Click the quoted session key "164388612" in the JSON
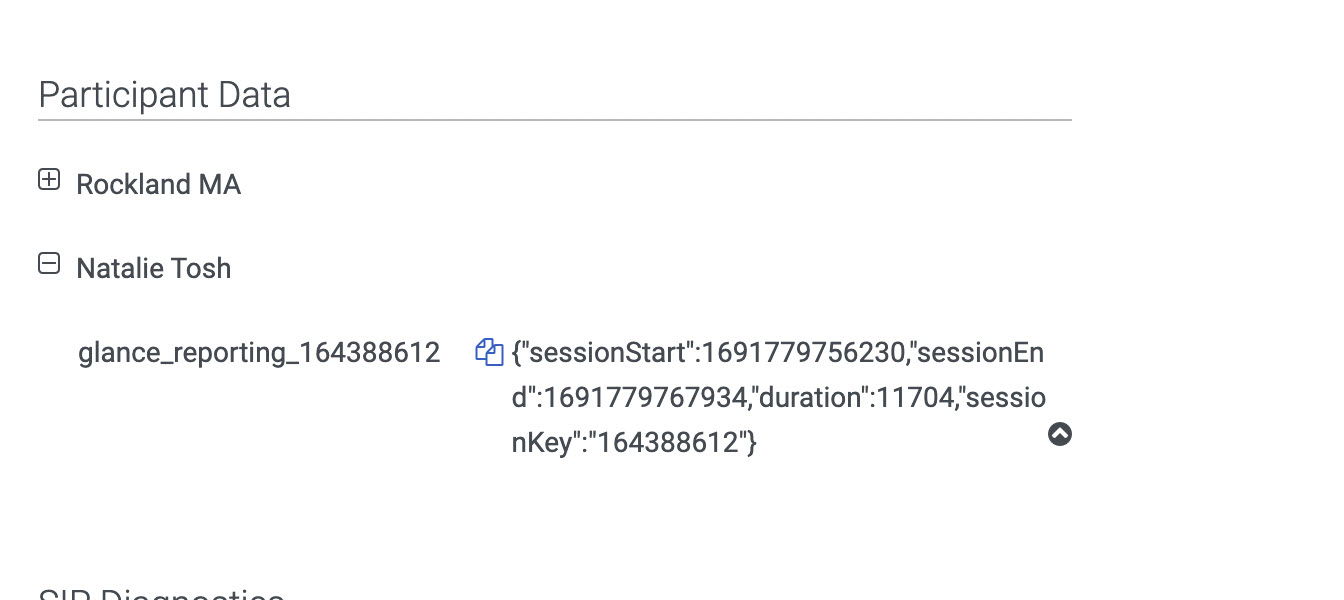Screen dimensions: 1344x600 [668, 443]
